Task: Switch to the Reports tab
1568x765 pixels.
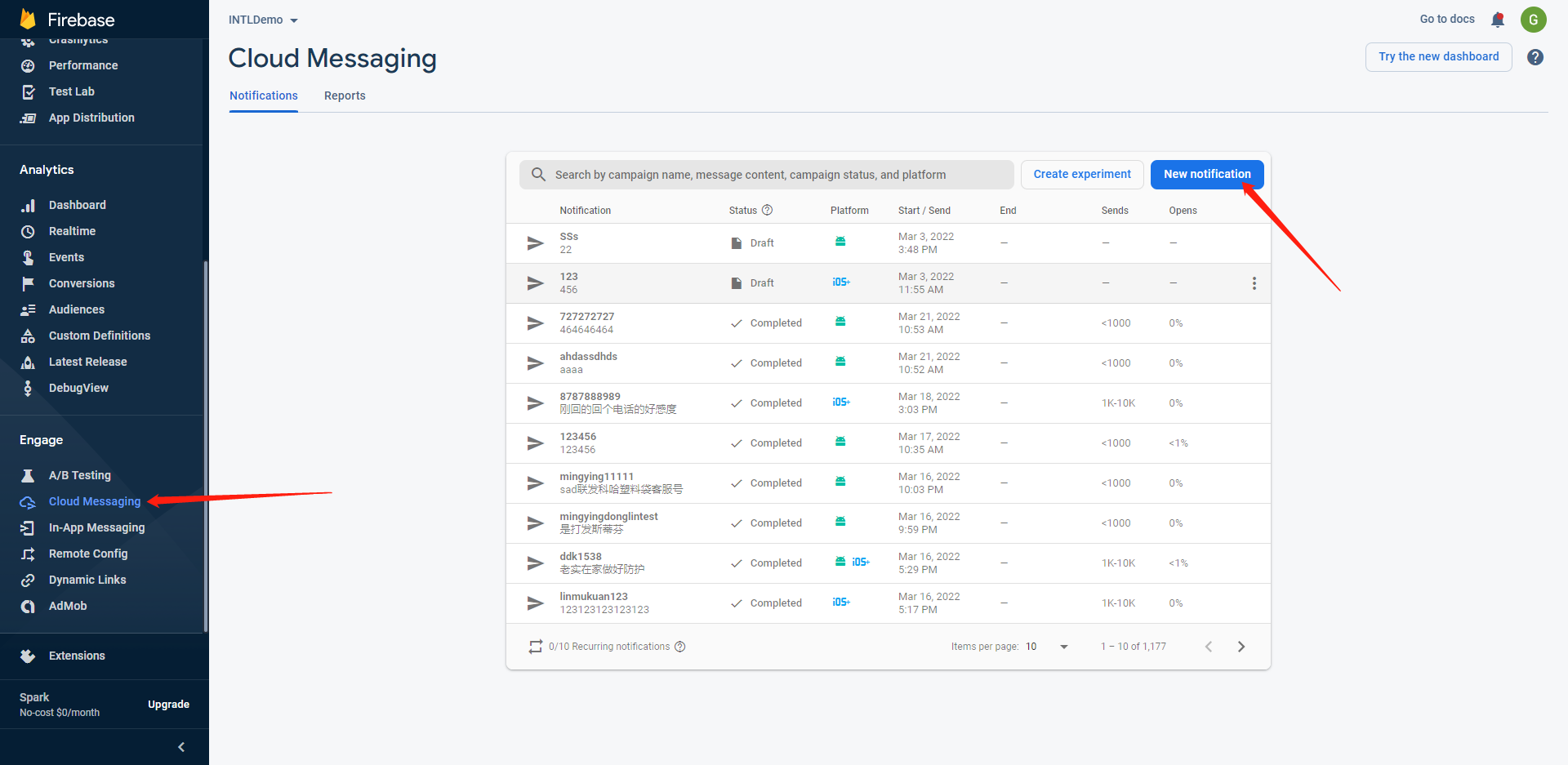Action: click(x=344, y=96)
